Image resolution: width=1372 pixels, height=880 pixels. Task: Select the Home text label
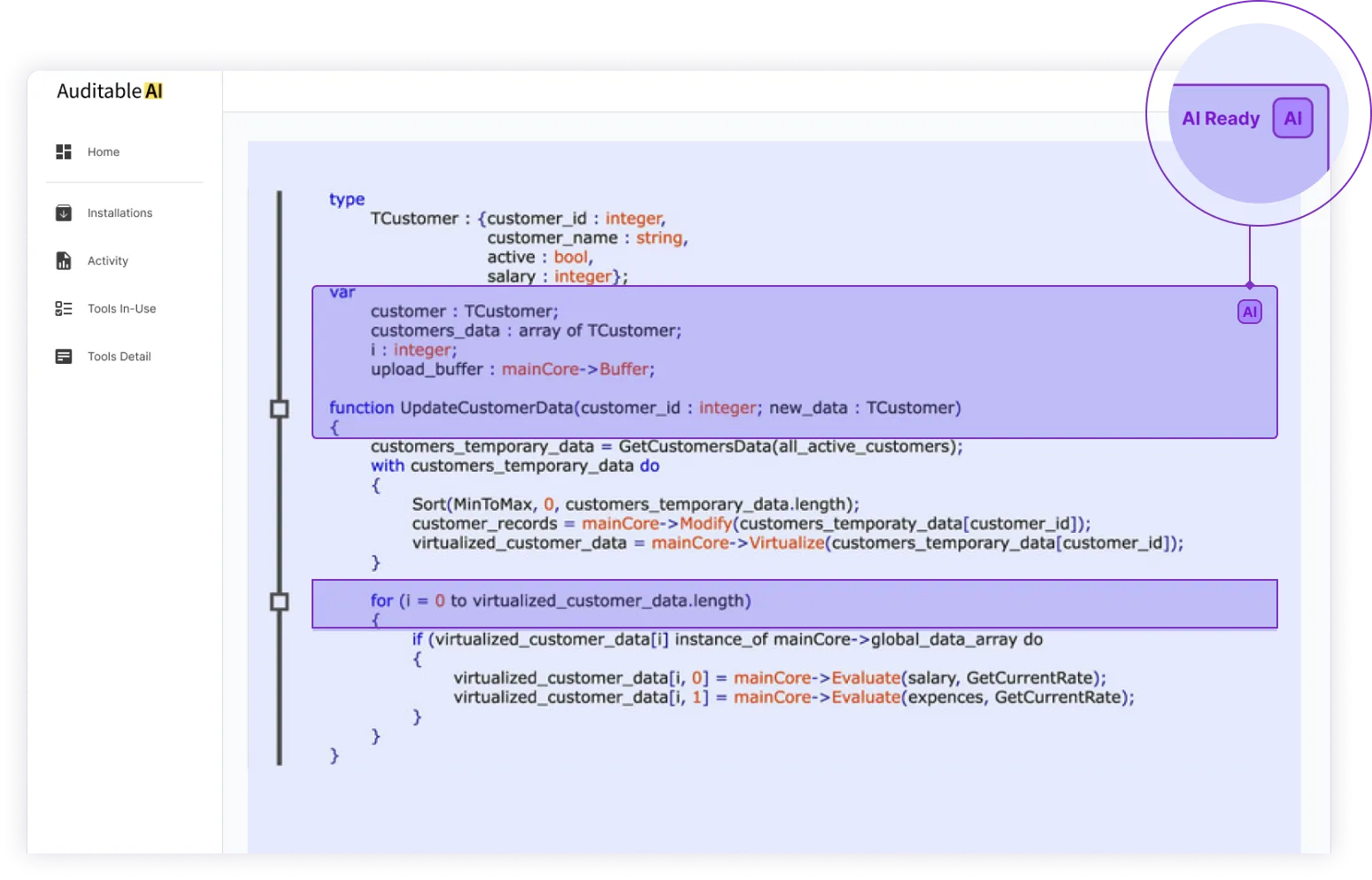(104, 152)
